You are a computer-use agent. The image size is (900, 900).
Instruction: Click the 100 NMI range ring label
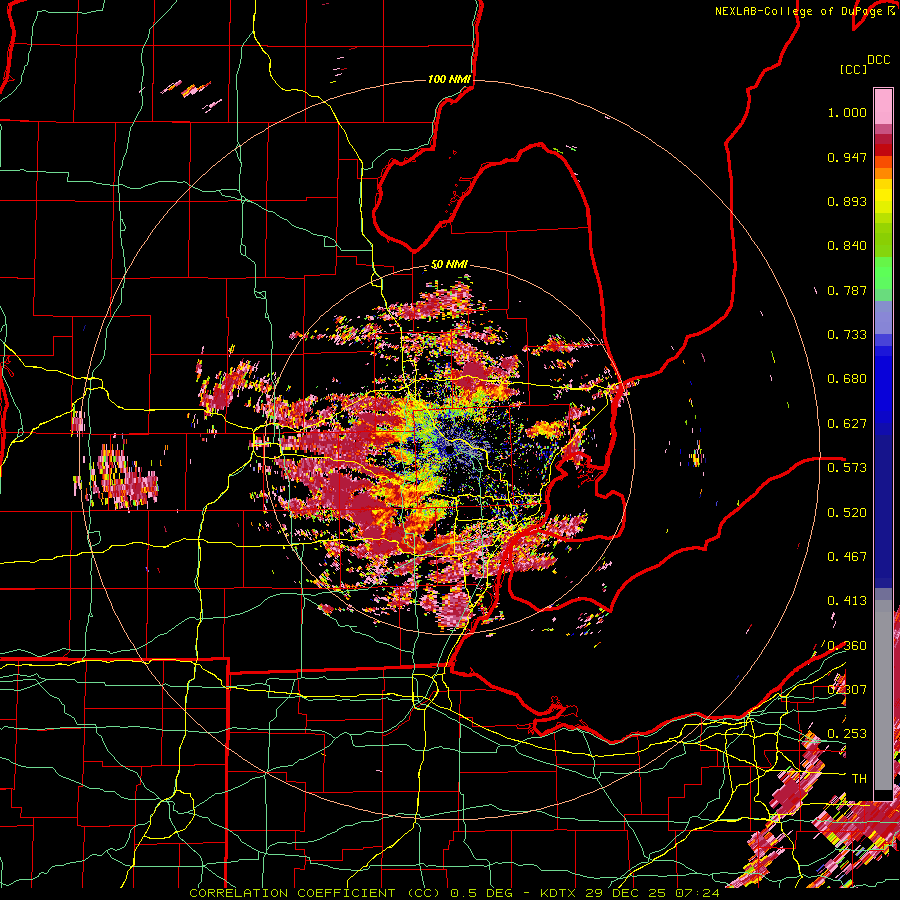pos(449,79)
